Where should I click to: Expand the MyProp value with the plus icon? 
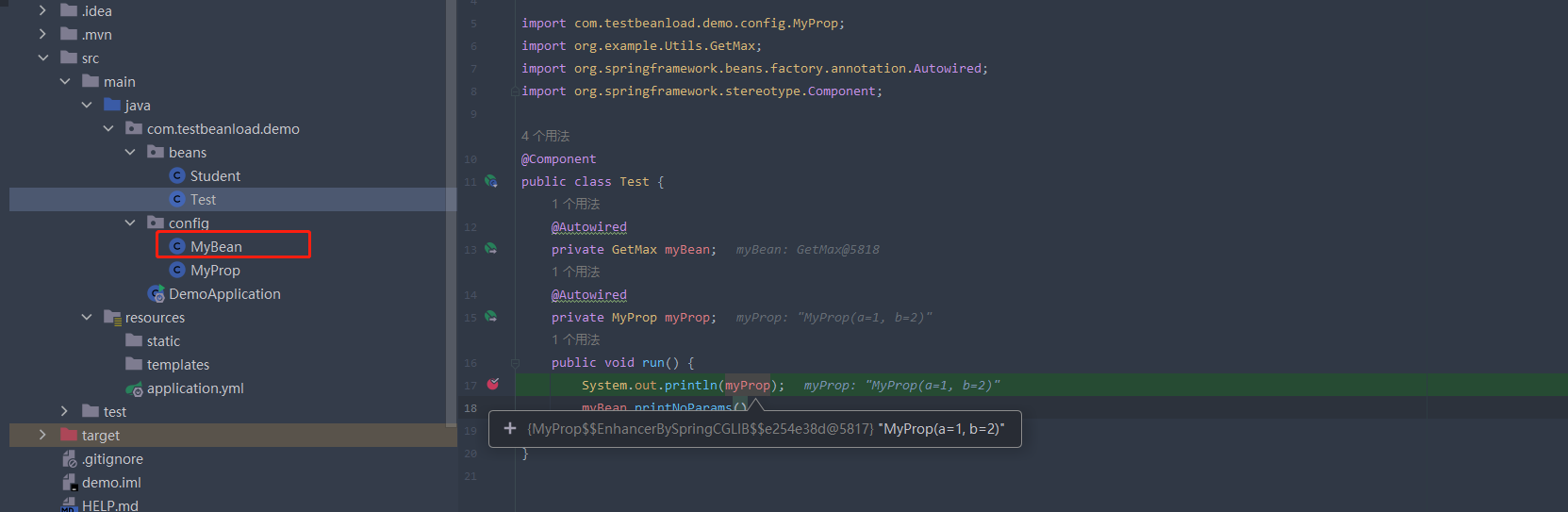pyautogui.click(x=510, y=429)
